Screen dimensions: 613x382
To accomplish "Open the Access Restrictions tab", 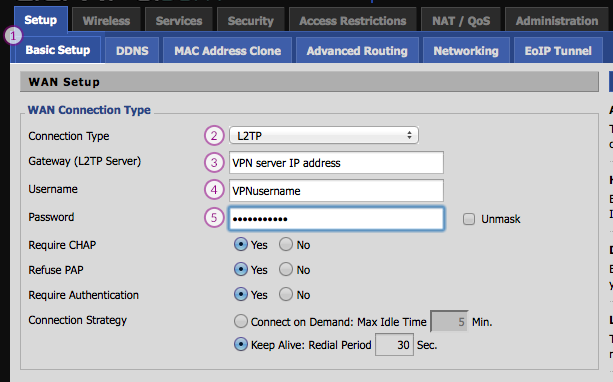I will coord(353,20).
